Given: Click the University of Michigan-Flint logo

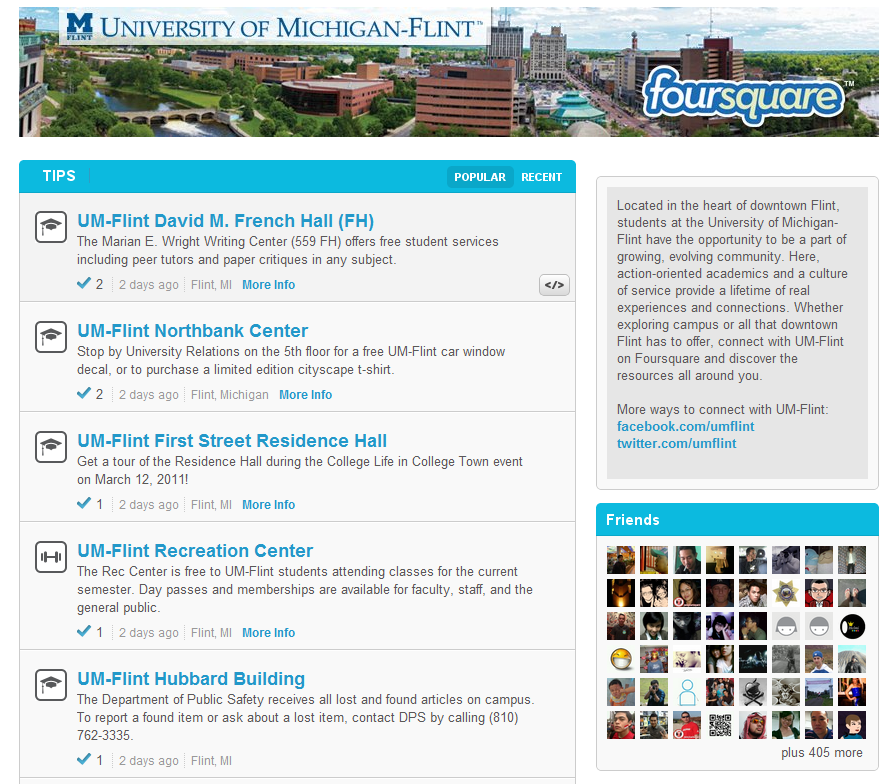Looking at the screenshot, I should [x=273, y=27].
